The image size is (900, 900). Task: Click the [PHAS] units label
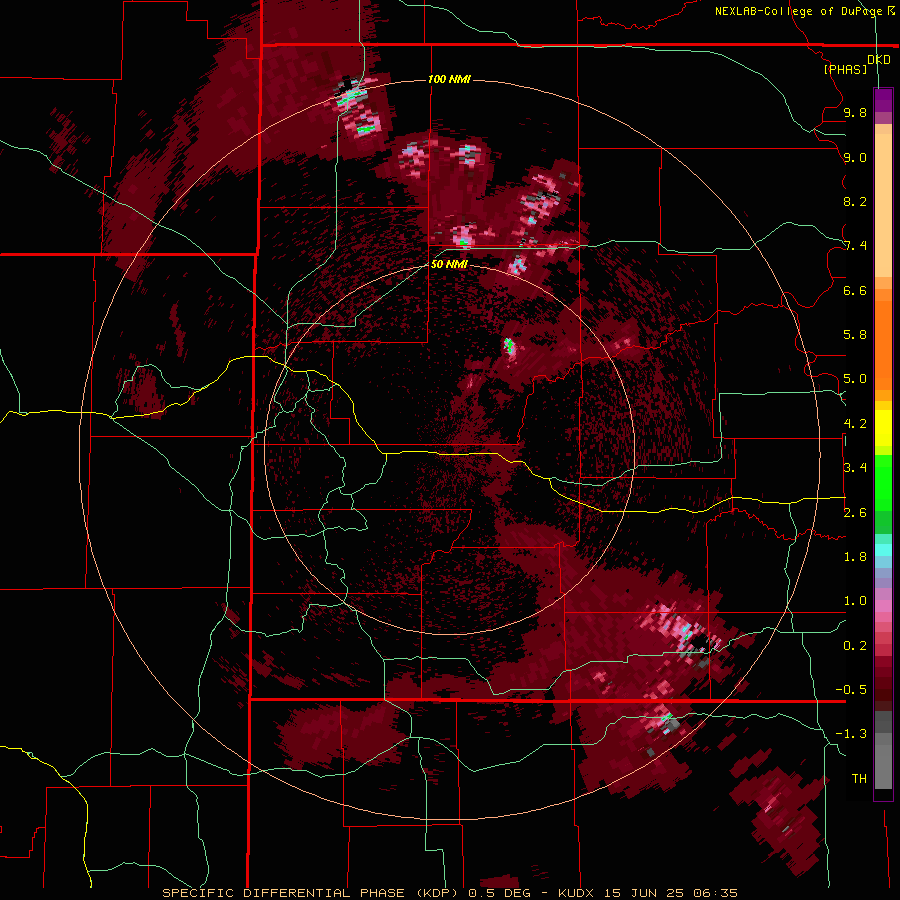[x=845, y=70]
